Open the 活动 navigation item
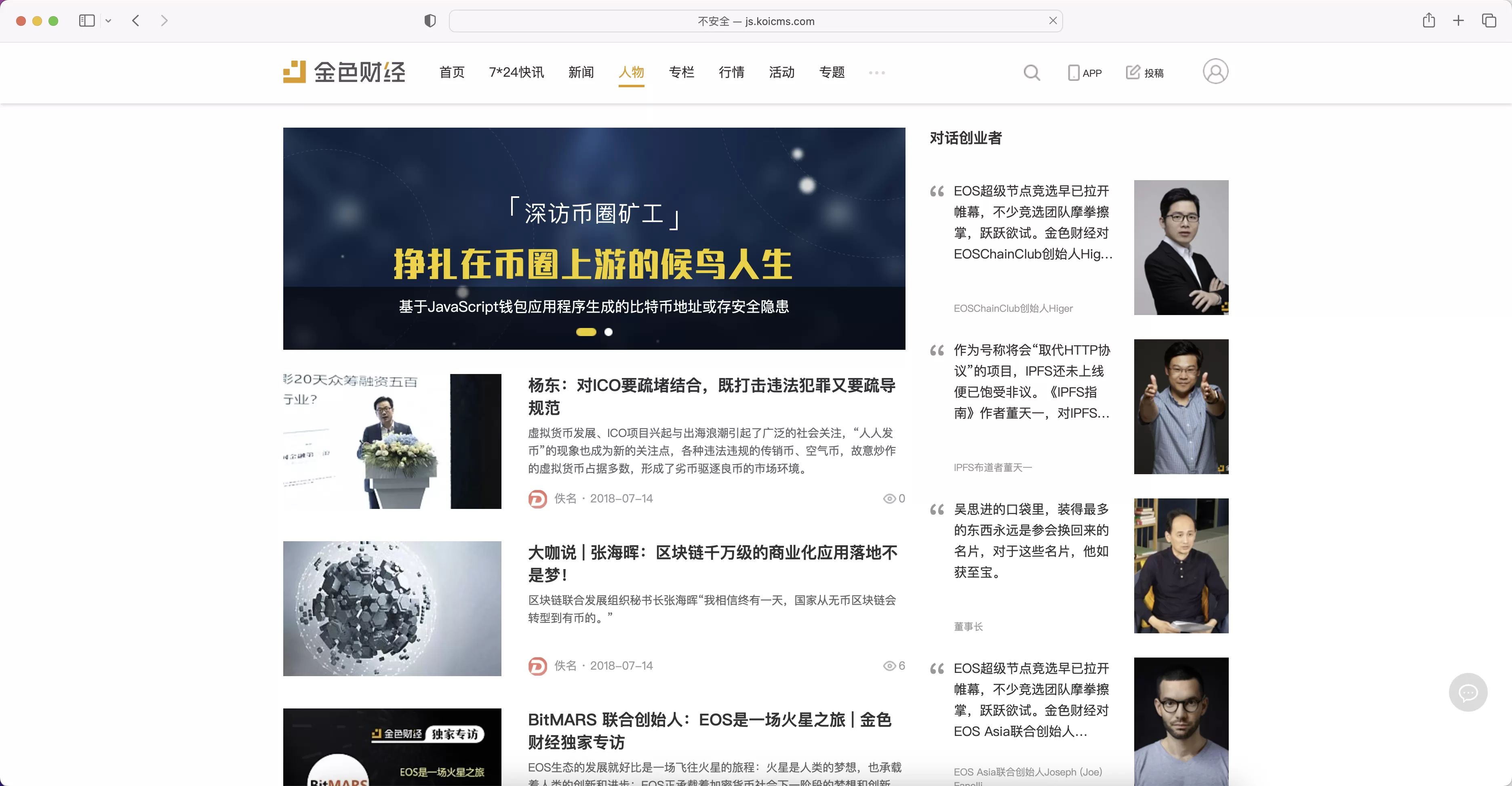Viewport: 1512px width, 786px height. tap(782, 72)
